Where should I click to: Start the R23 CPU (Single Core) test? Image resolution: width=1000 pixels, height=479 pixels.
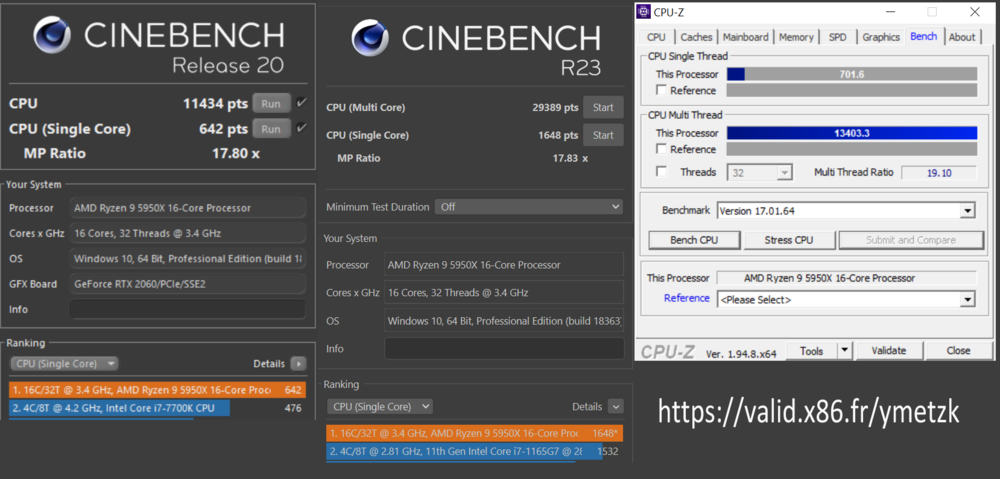[603, 135]
